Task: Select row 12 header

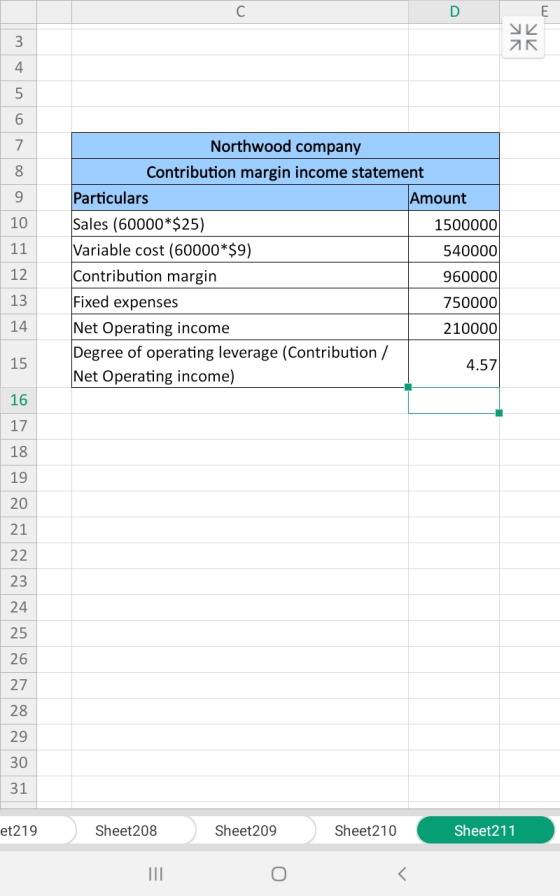Action: coord(18,275)
